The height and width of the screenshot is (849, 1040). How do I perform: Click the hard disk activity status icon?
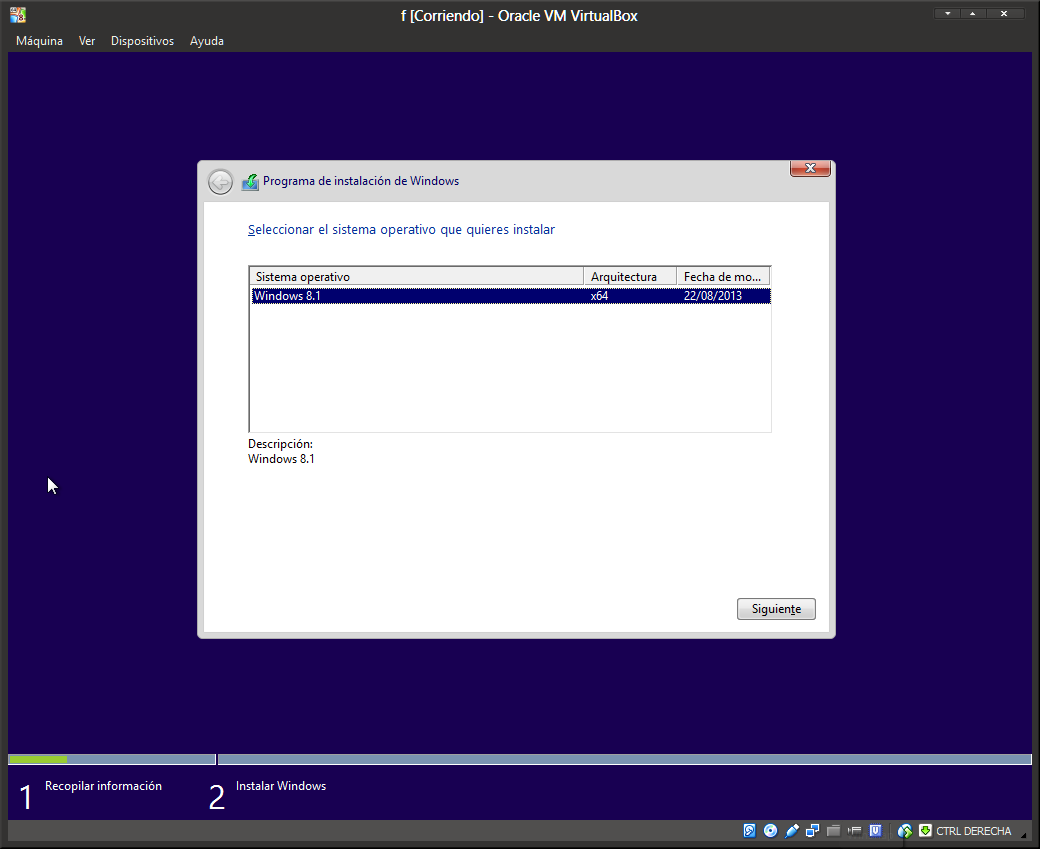coord(749,830)
